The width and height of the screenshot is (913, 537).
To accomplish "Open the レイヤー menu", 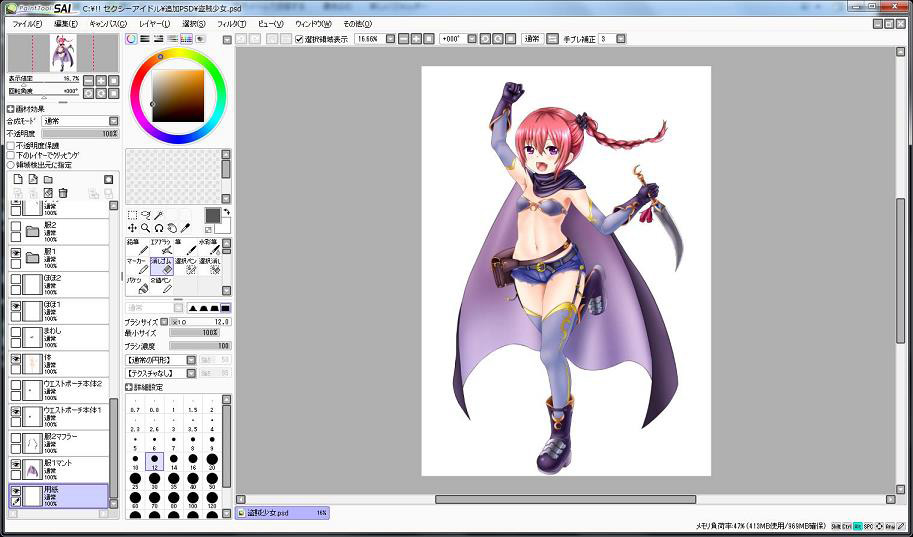I will click(154, 23).
